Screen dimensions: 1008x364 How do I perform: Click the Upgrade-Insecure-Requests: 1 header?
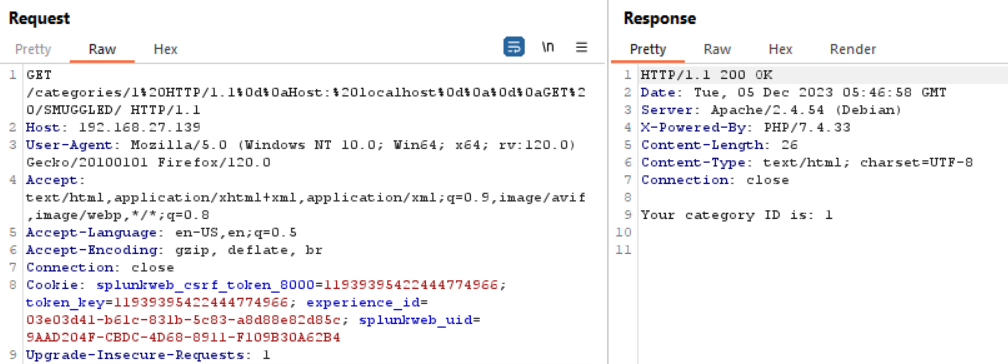pyautogui.click(x=148, y=355)
